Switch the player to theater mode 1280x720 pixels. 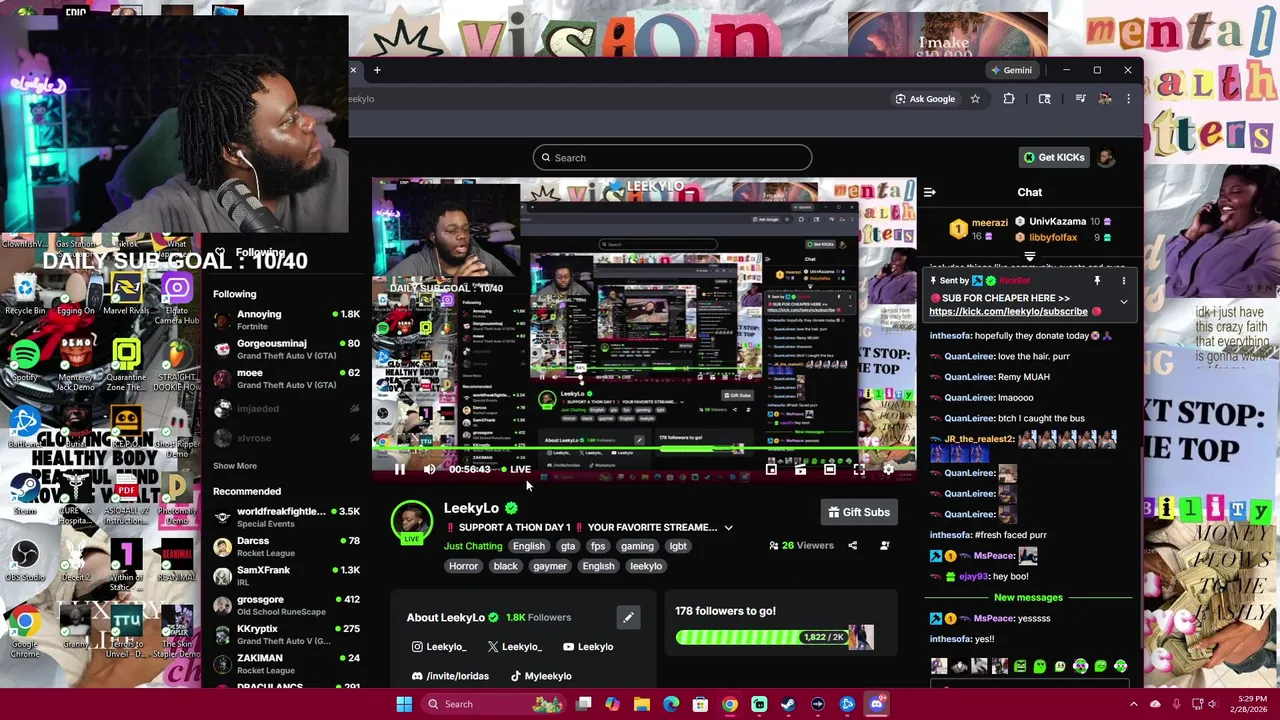[x=830, y=469]
